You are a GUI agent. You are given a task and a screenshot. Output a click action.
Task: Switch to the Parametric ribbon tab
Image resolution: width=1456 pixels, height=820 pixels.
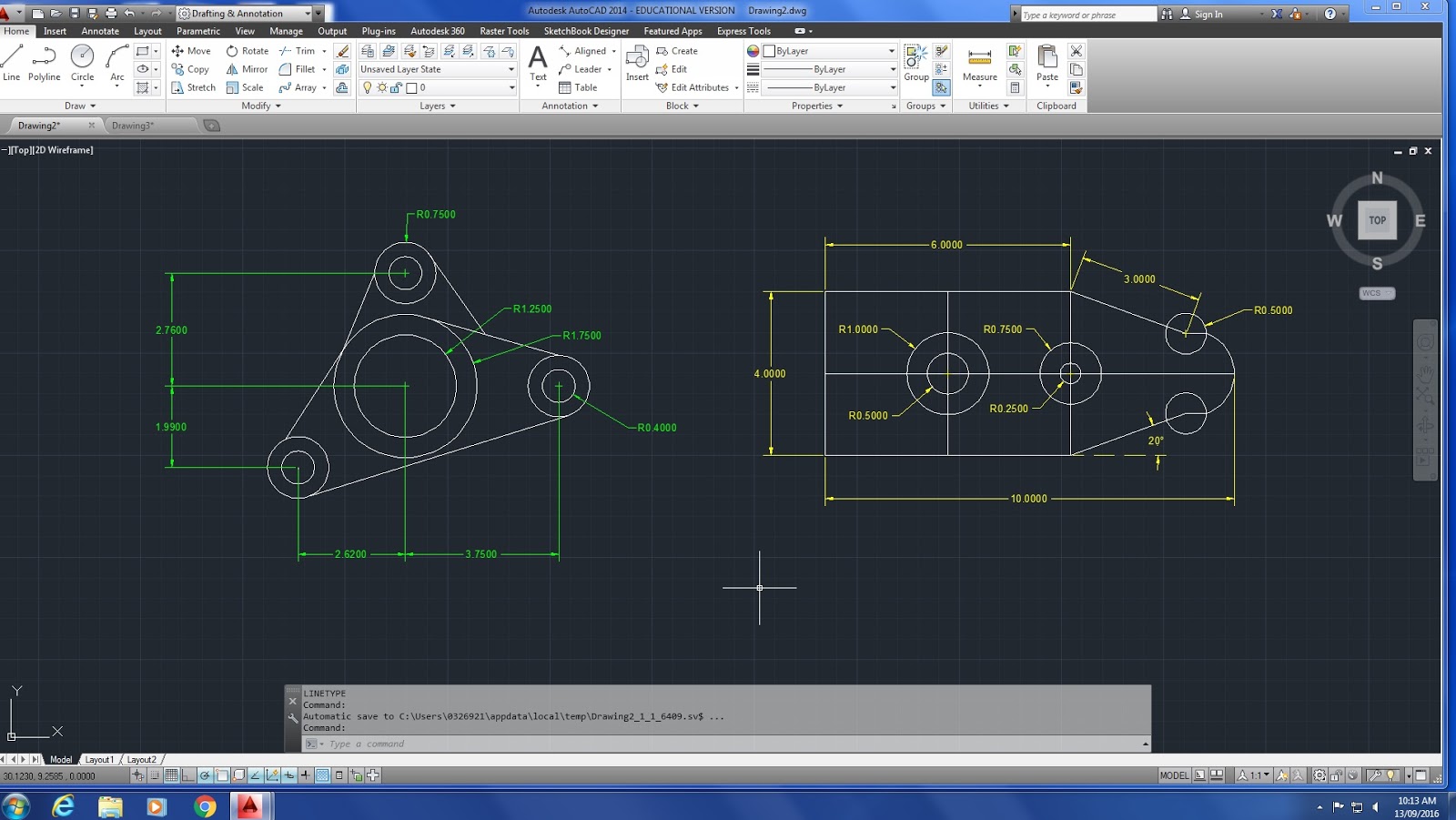[x=198, y=30]
